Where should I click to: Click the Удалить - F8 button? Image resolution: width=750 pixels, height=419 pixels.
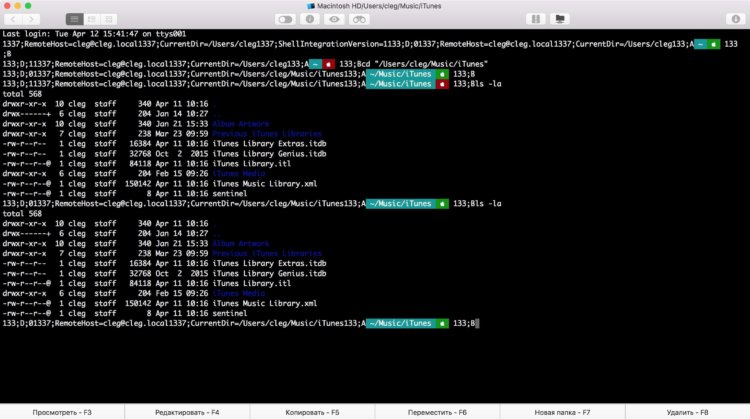pos(687,412)
